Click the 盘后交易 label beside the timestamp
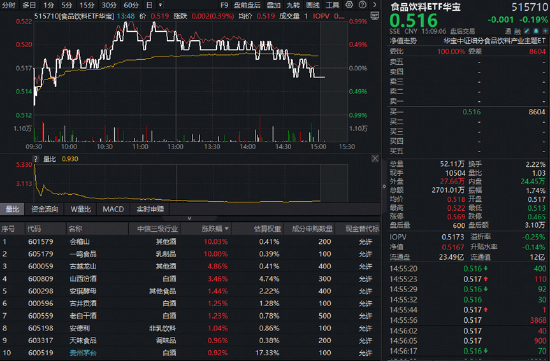This screenshot has height=361, width=550. pos(463,31)
